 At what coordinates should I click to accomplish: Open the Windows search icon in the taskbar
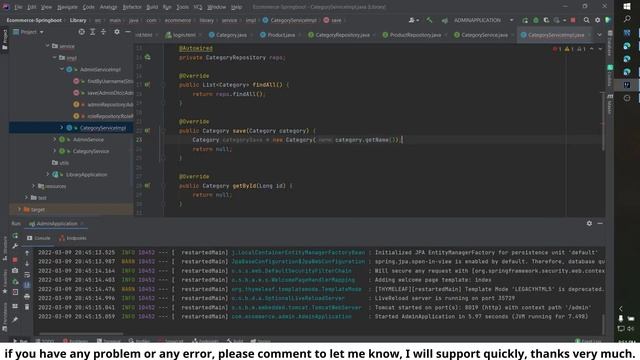tap(627, 19)
